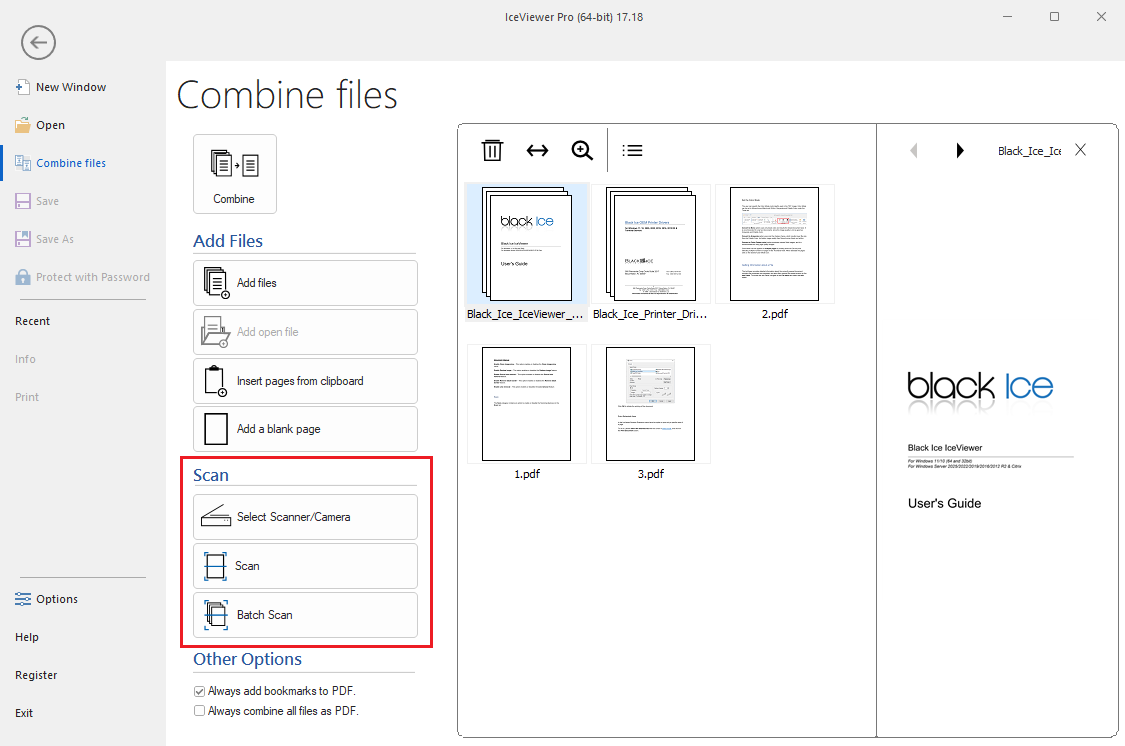Go to previous preview page arrow
The height and width of the screenshot is (746, 1125).
913,150
